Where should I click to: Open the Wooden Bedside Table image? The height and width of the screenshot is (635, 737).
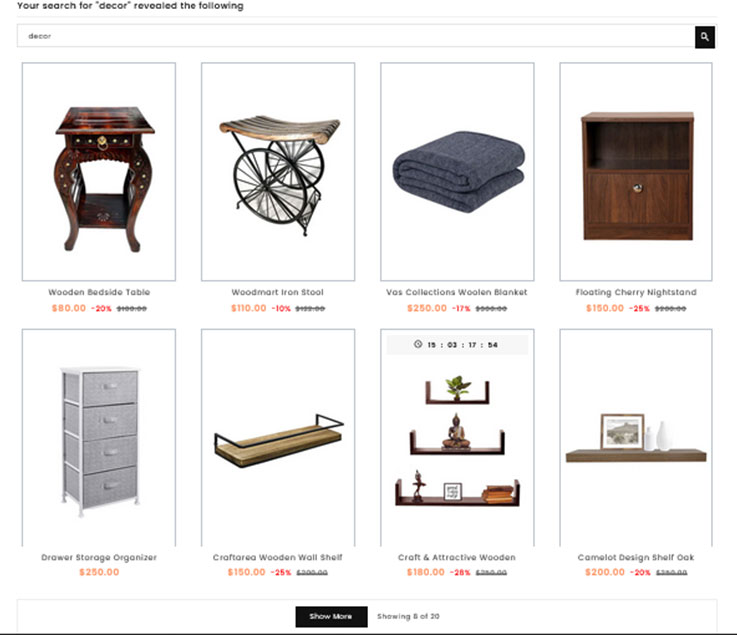(99, 172)
